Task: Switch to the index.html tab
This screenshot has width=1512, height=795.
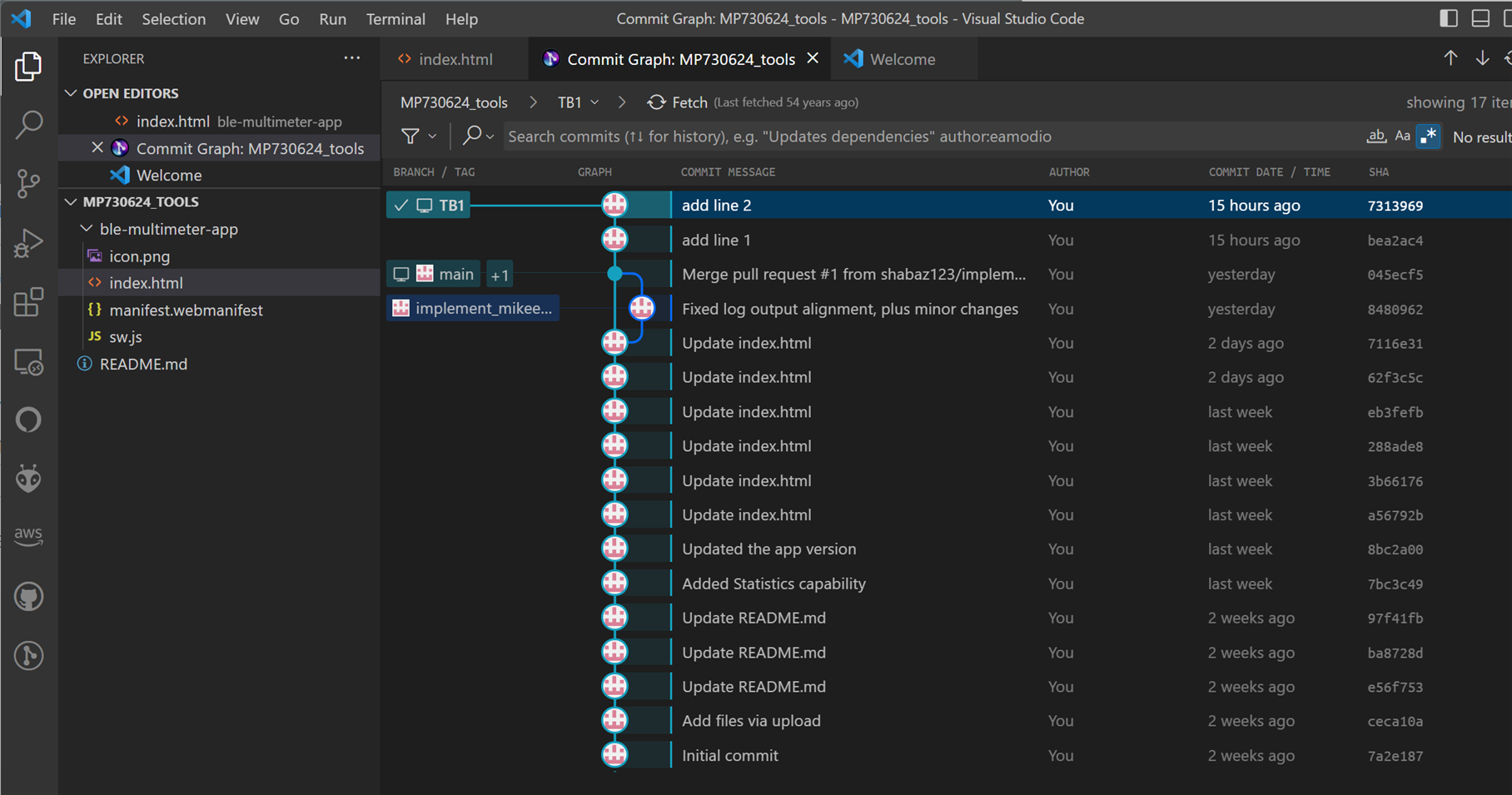Action: 455,59
